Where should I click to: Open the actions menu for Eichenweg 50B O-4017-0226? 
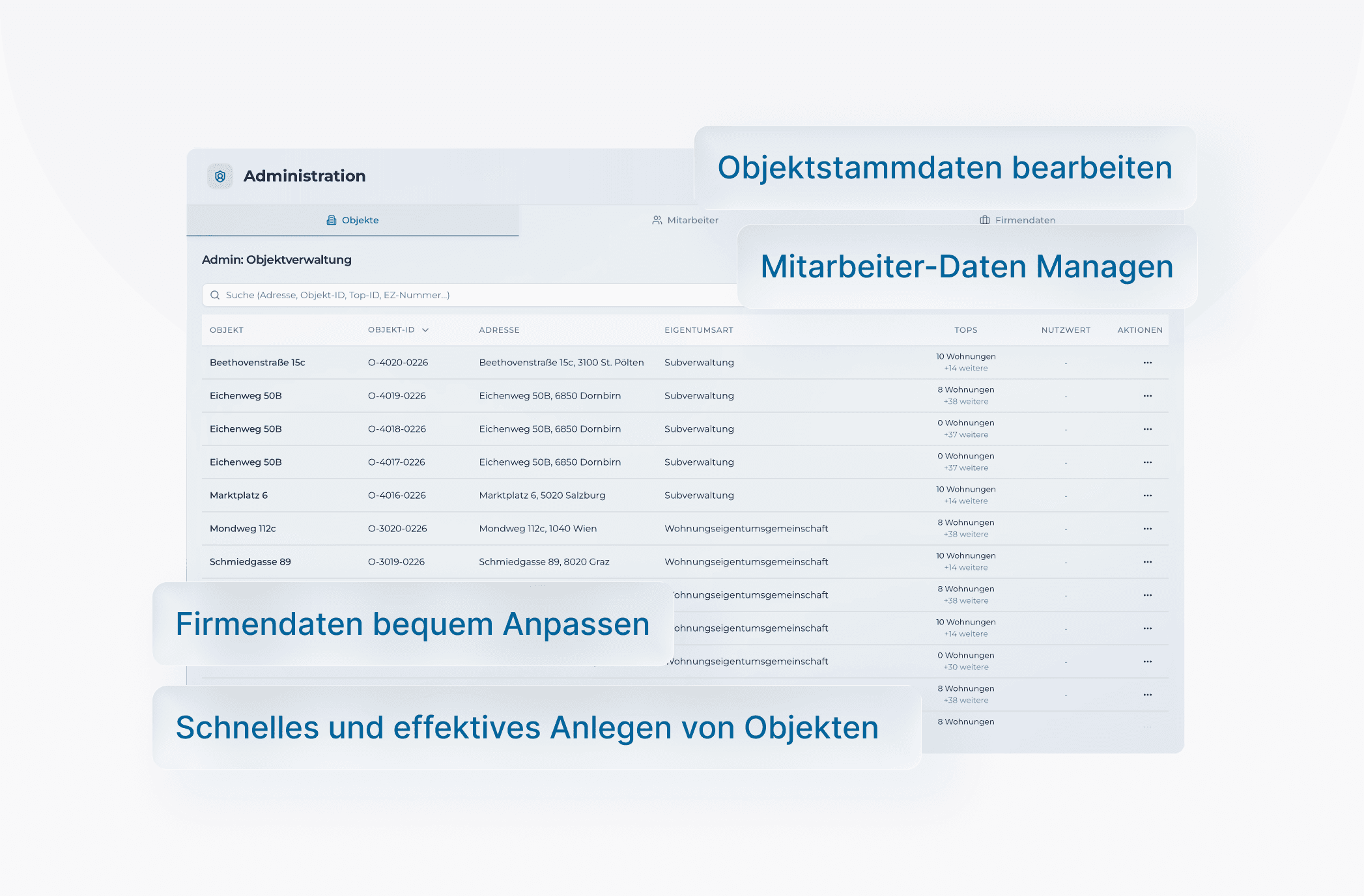[1147, 462]
